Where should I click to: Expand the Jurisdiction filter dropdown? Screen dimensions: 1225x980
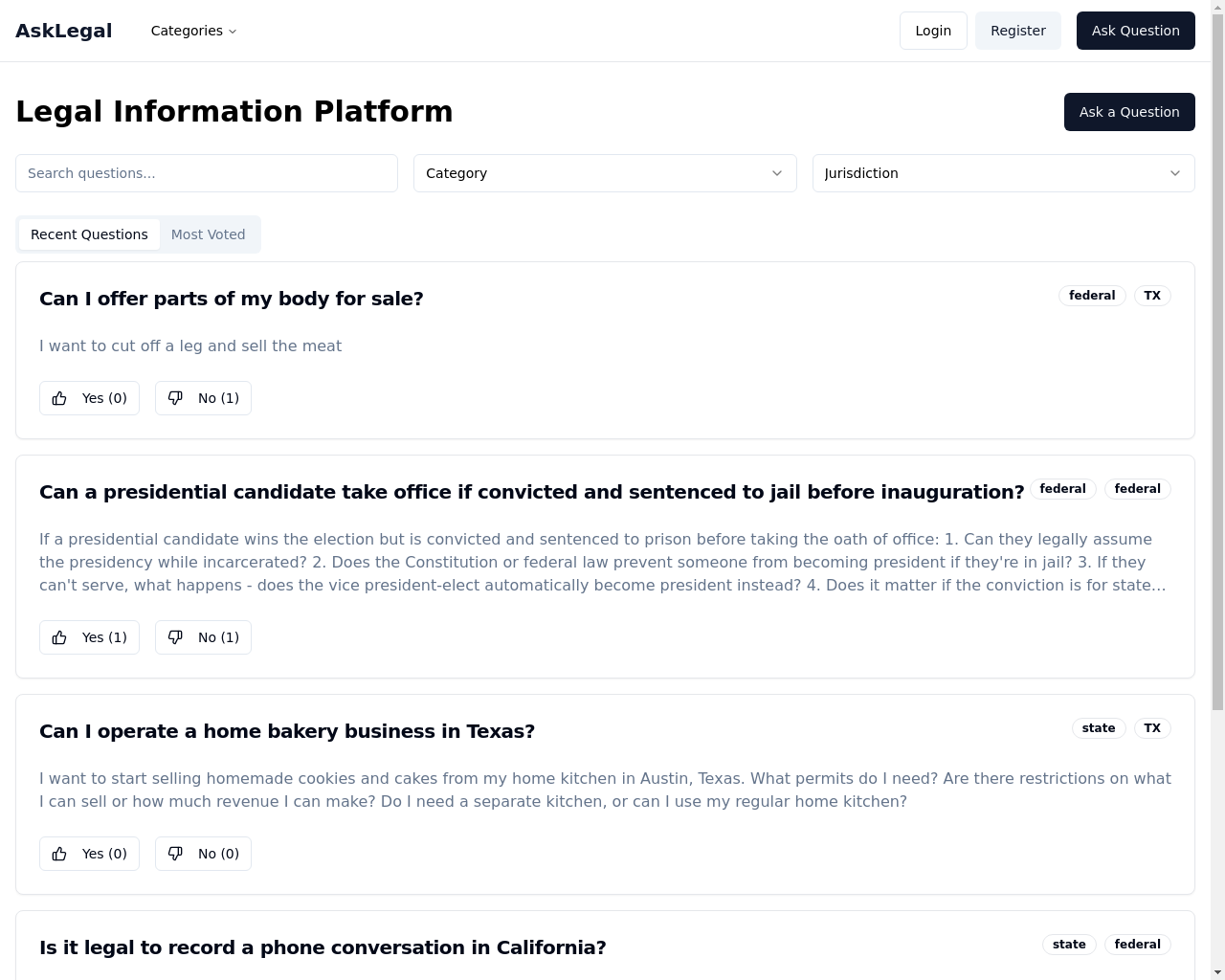1003,173
